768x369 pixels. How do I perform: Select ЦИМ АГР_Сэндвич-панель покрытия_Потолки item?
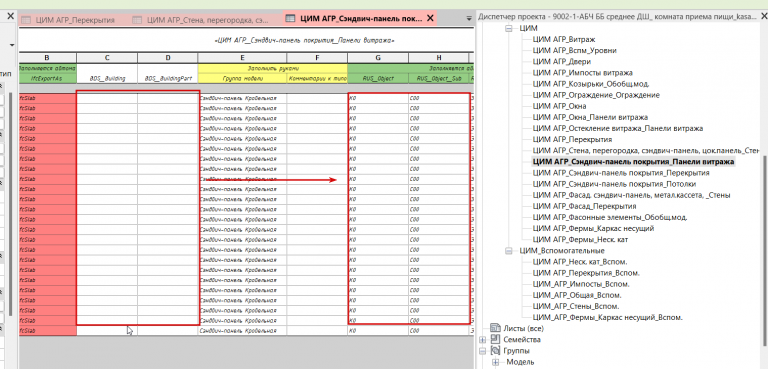(614, 184)
